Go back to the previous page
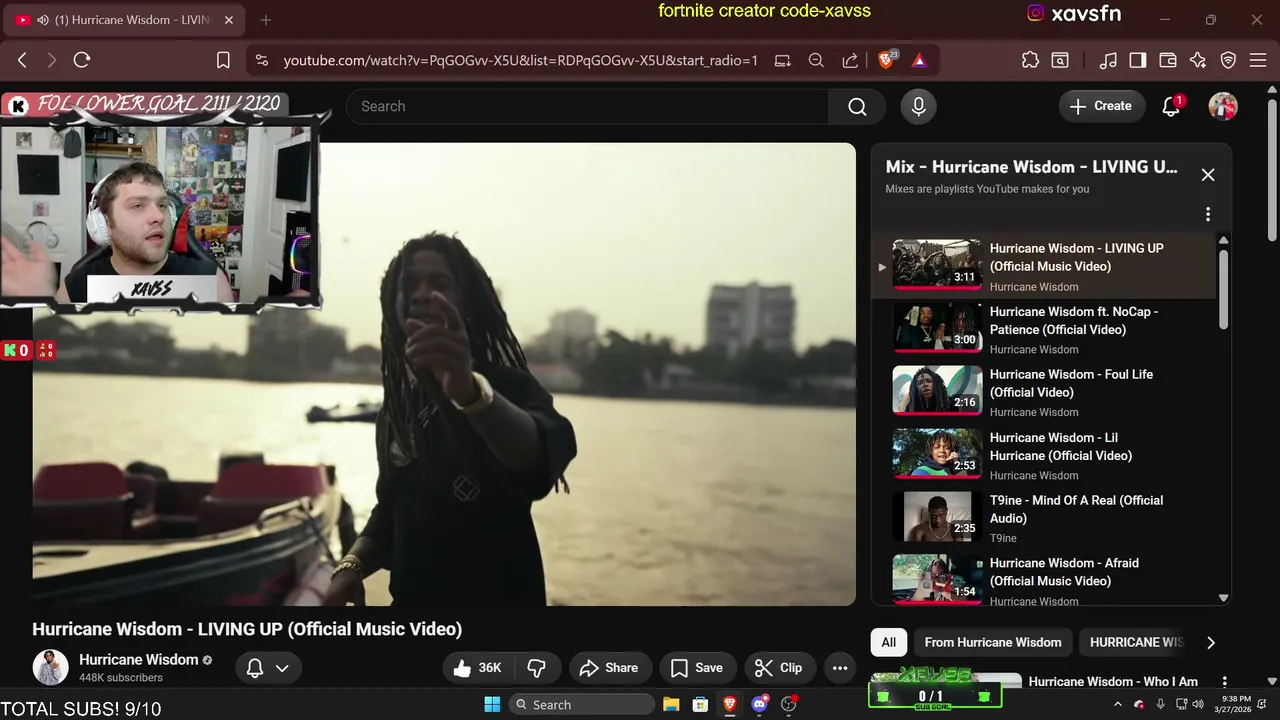1280x720 pixels. pyautogui.click(x=22, y=60)
